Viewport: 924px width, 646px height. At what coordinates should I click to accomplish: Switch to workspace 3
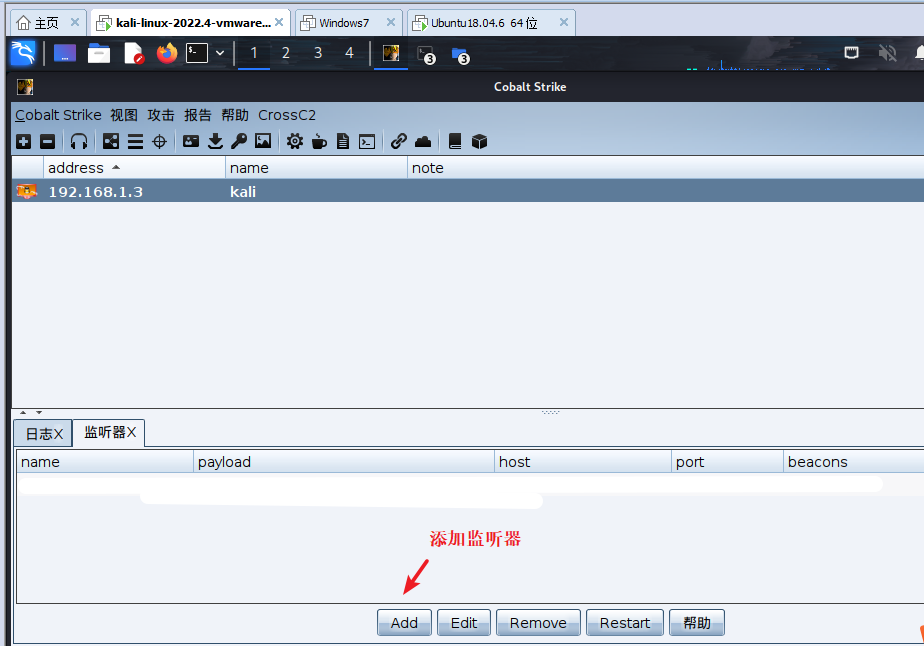[318, 53]
